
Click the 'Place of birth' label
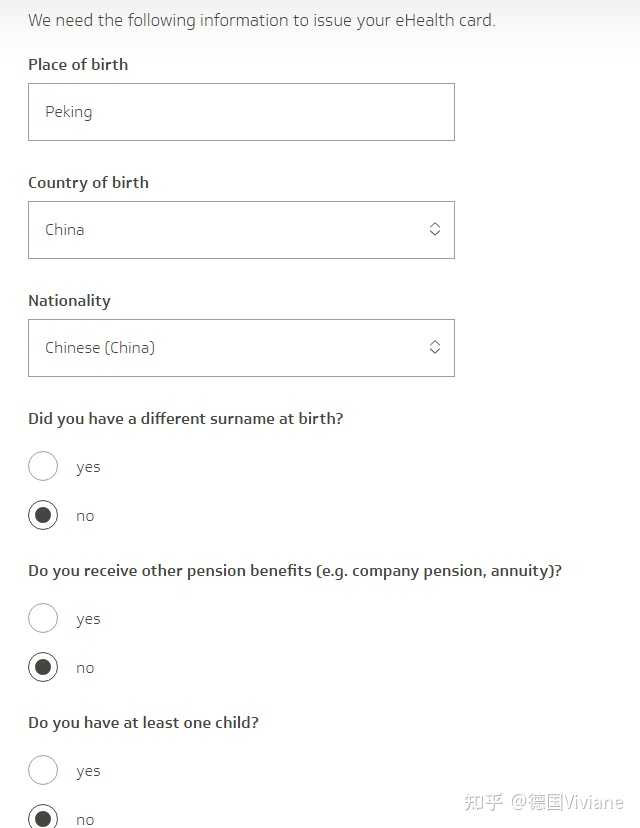click(x=78, y=65)
